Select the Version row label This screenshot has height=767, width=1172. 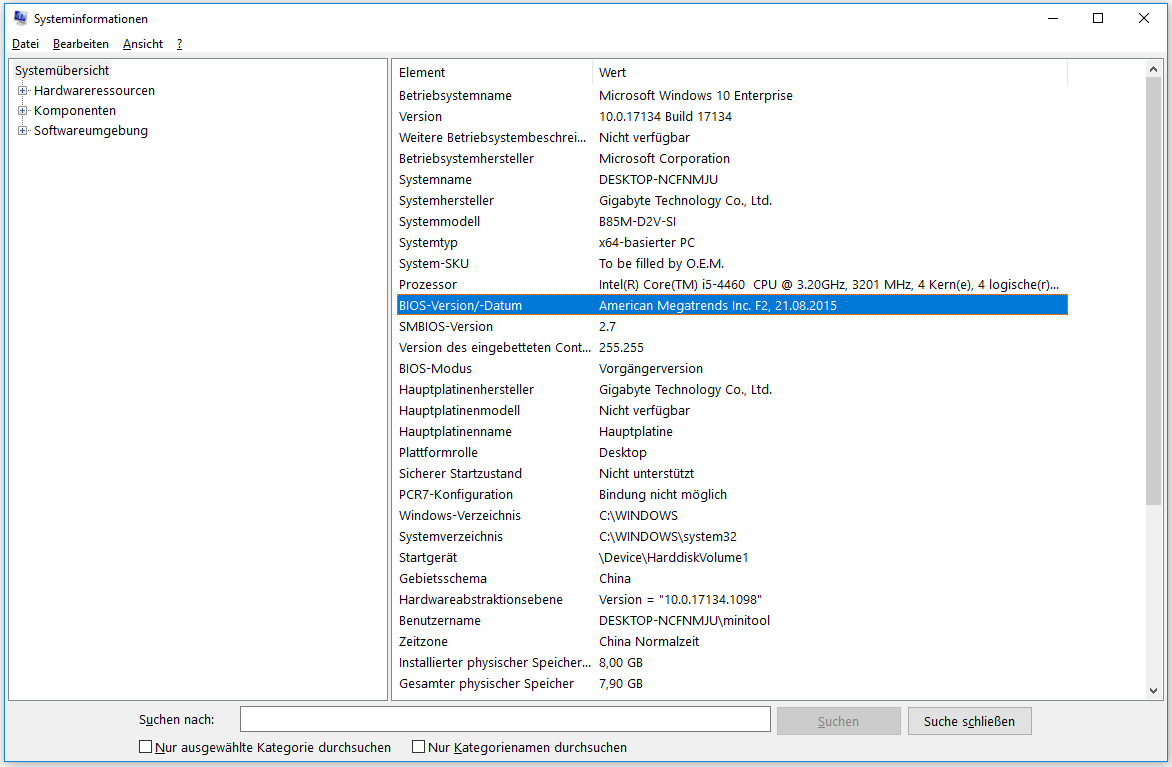tap(420, 117)
